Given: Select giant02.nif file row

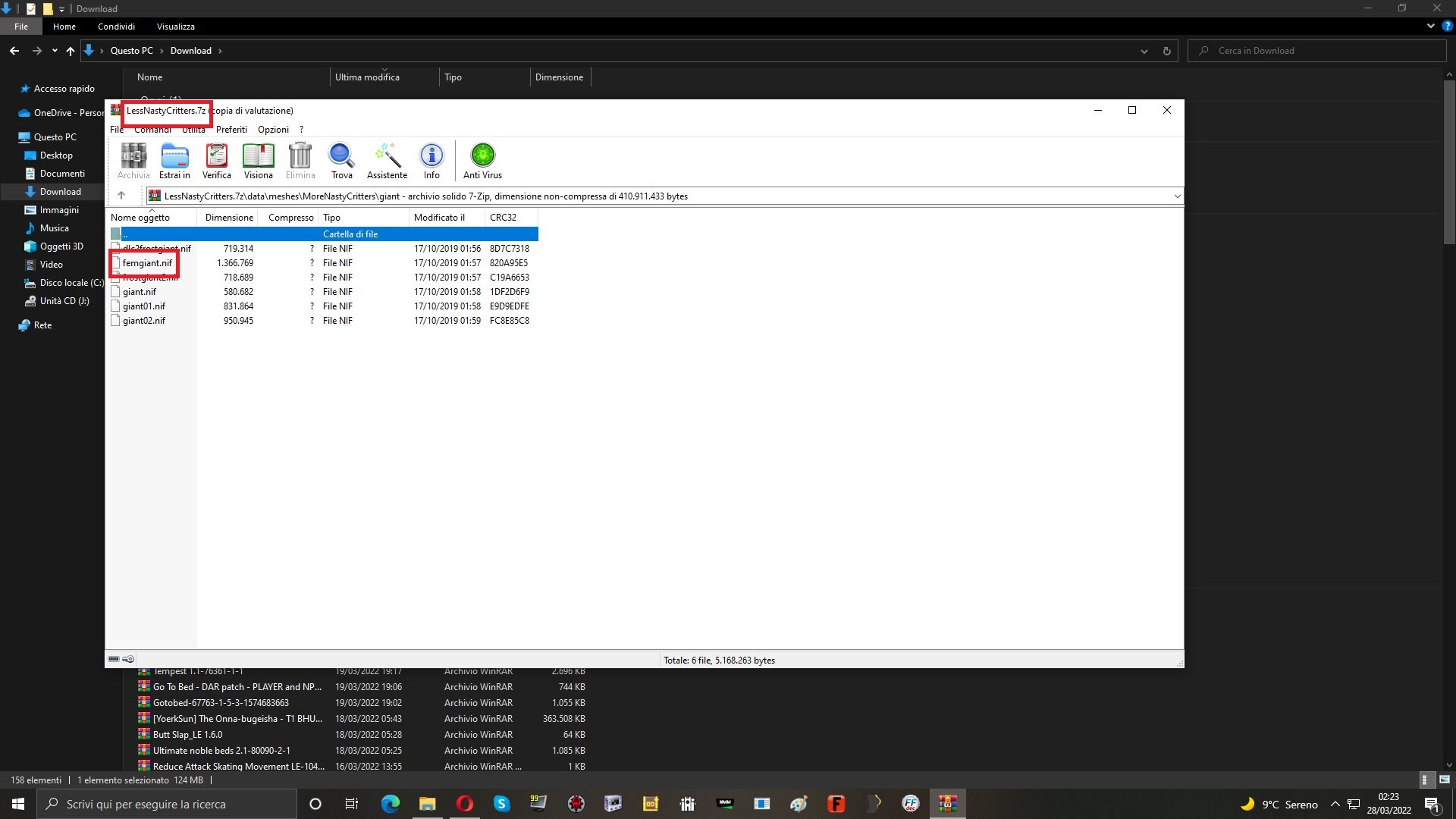Looking at the screenshot, I should click(x=144, y=321).
